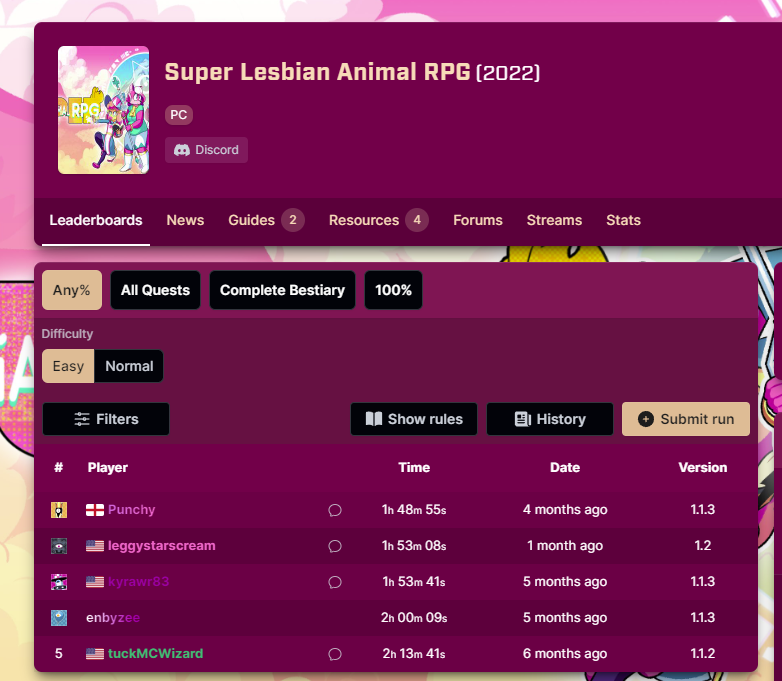Click US flag next to leggystarscream
Image resolution: width=782 pixels, height=681 pixels.
pyautogui.click(x=95, y=546)
